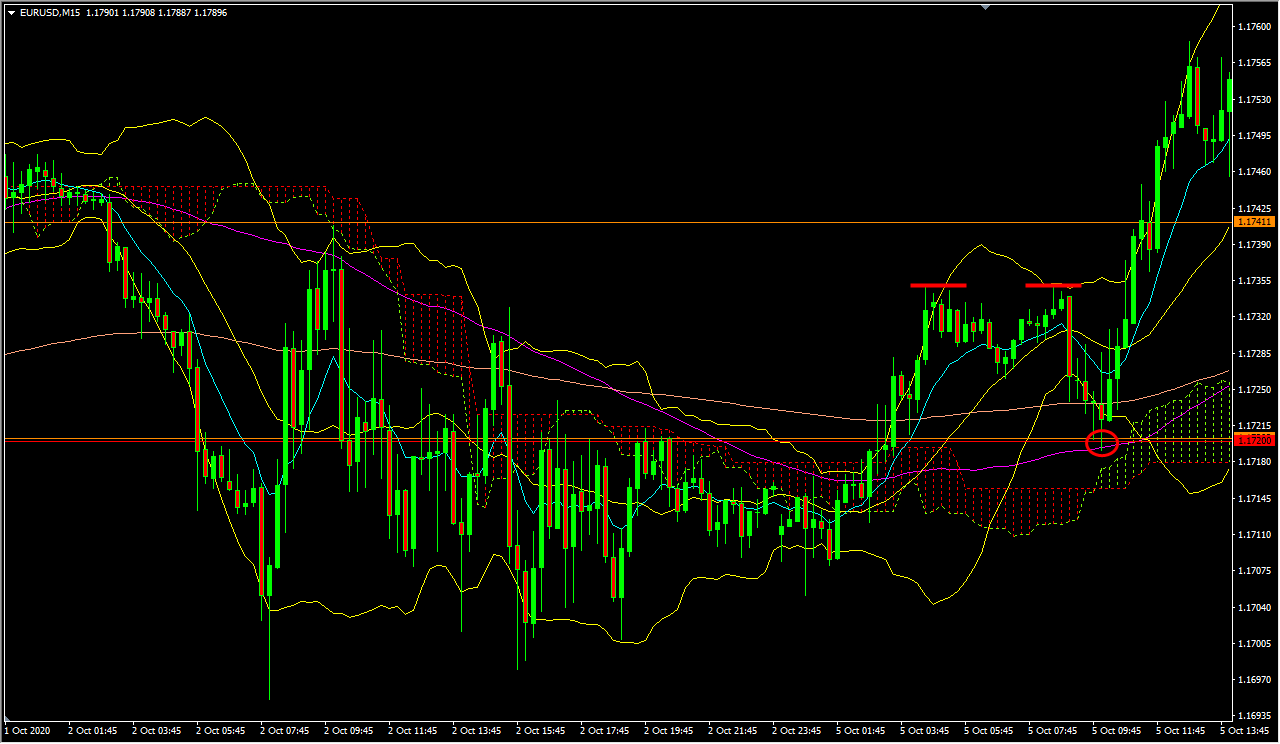The width and height of the screenshot is (1280, 744).
Task: Click the 1.17320 price scale value
Action: coord(1254,317)
